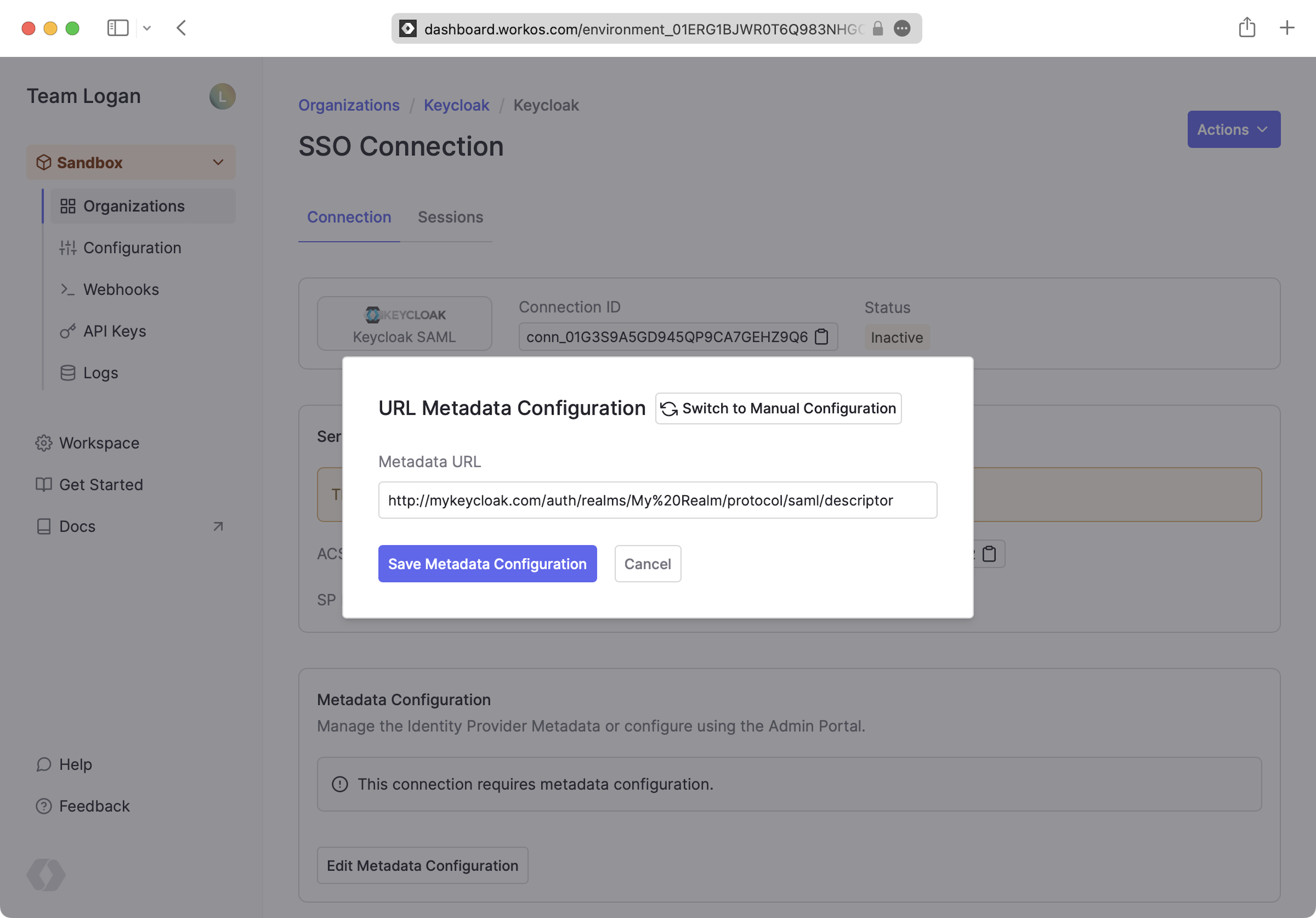
Task: Open the Actions dropdown menu
Action: tap(1233, 130)
